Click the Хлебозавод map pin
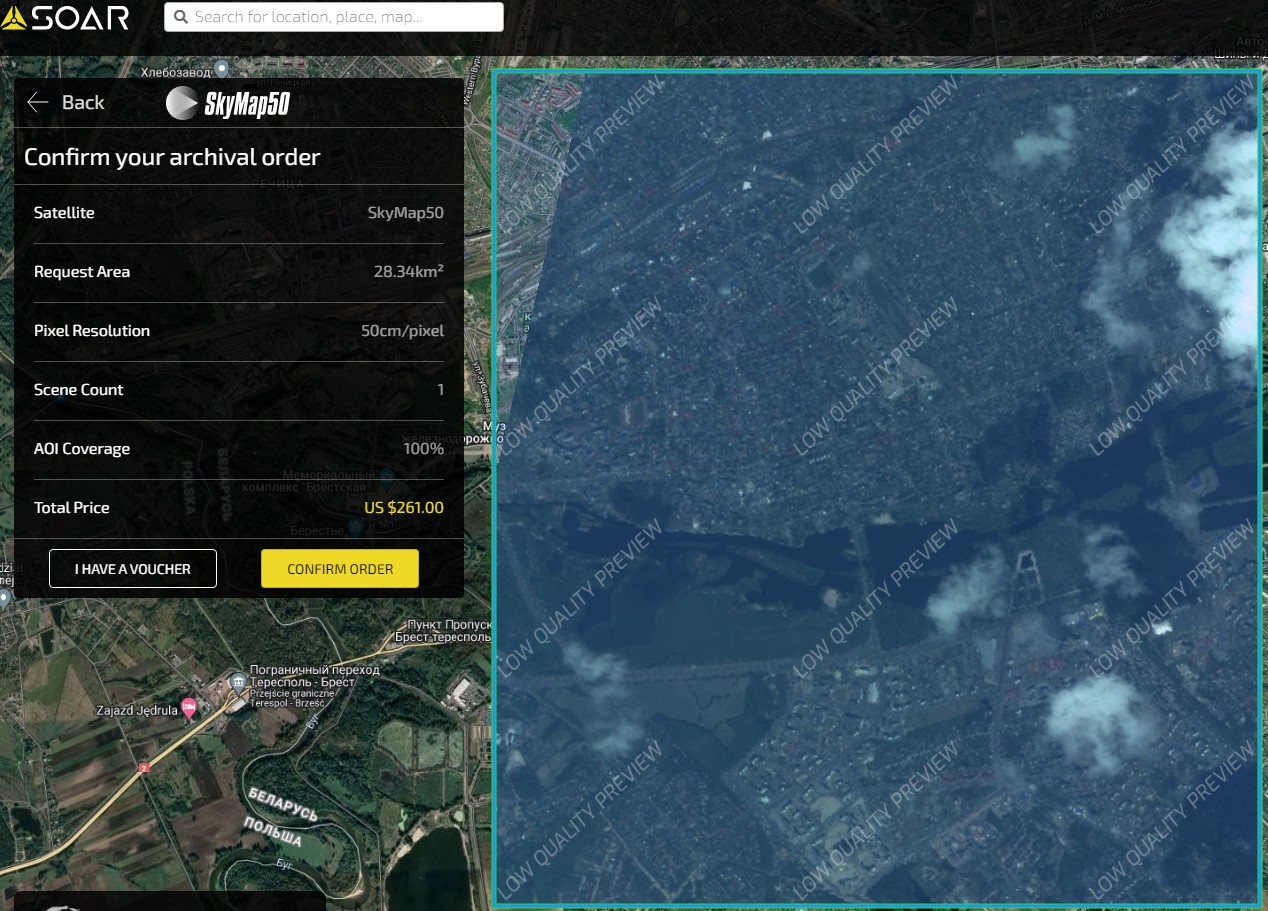This screenshot has width=1268, height=911. (222, 68)
